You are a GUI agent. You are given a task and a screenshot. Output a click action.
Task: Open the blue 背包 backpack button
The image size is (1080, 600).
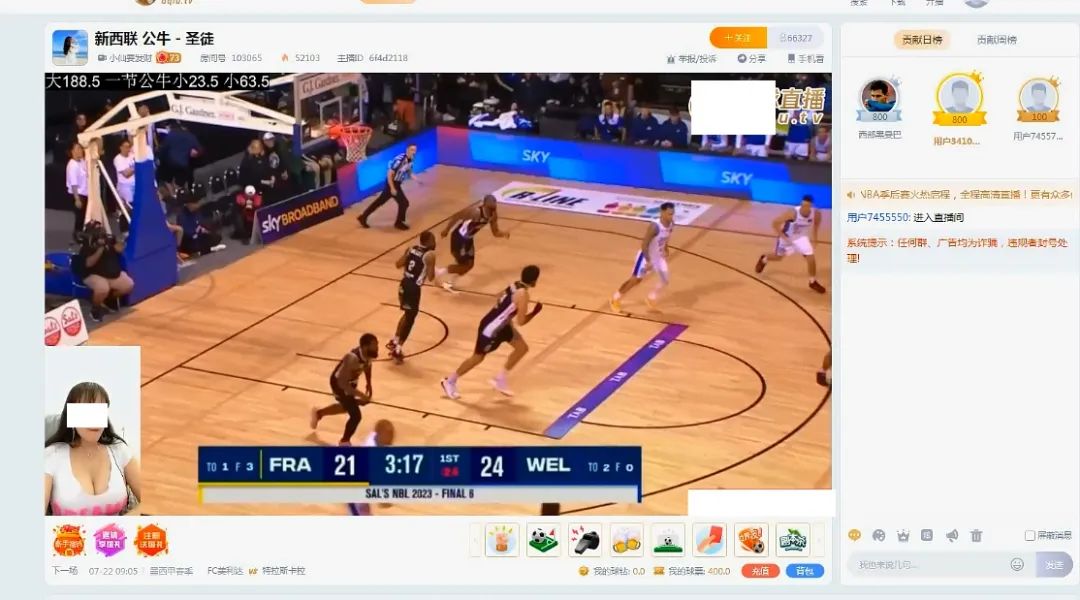805,571
